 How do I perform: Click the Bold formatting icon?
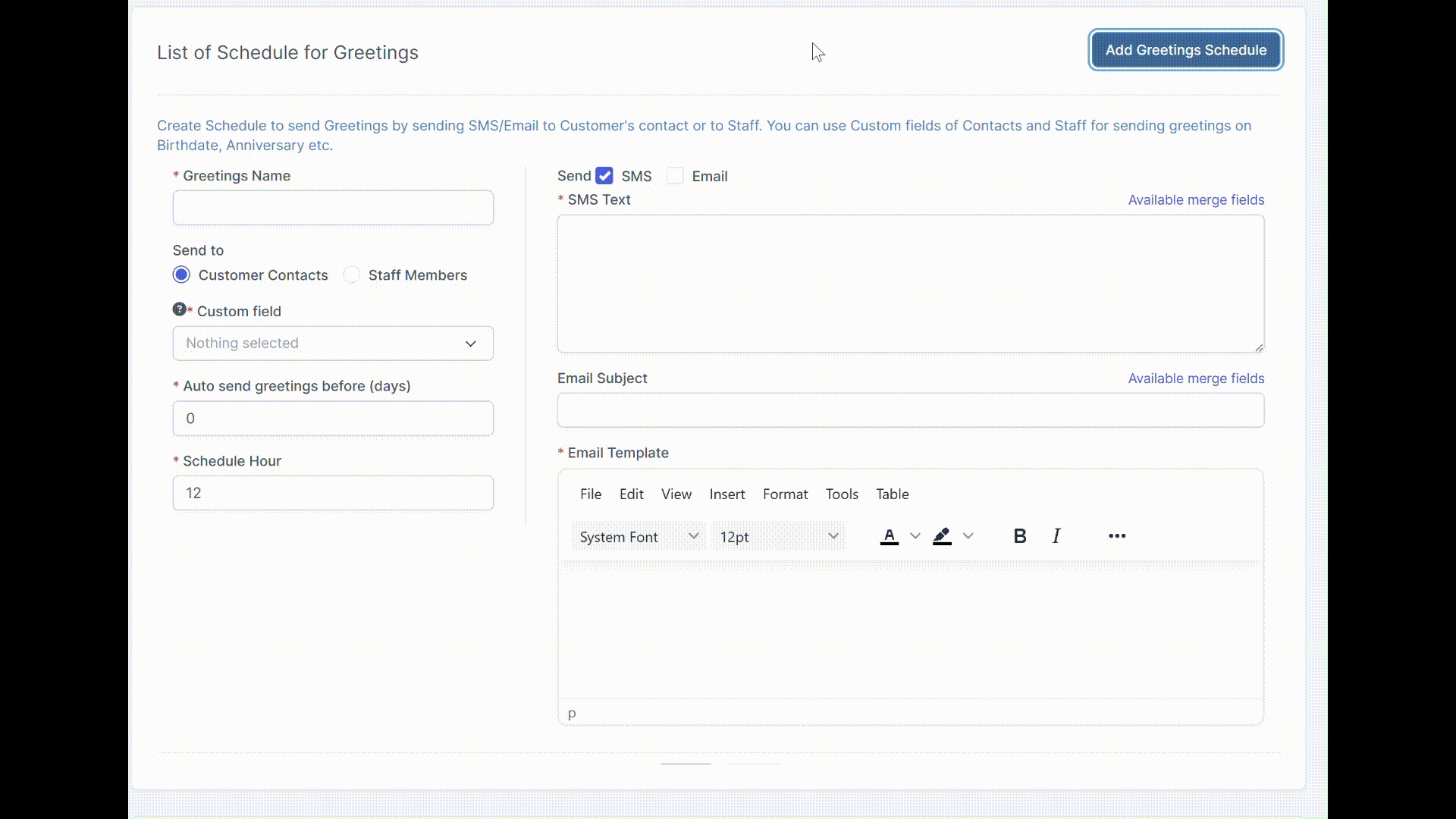(x=1020, y=536)
